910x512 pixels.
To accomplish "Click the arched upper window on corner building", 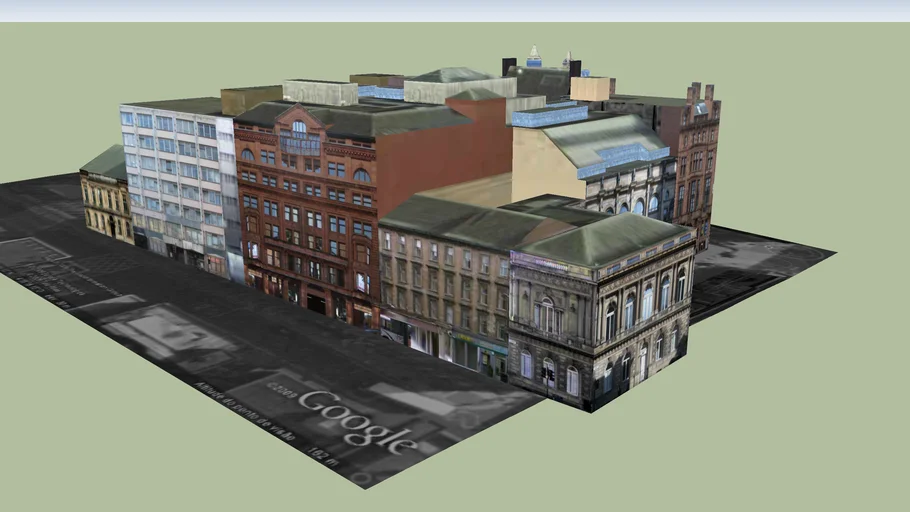I will [545, 313].
